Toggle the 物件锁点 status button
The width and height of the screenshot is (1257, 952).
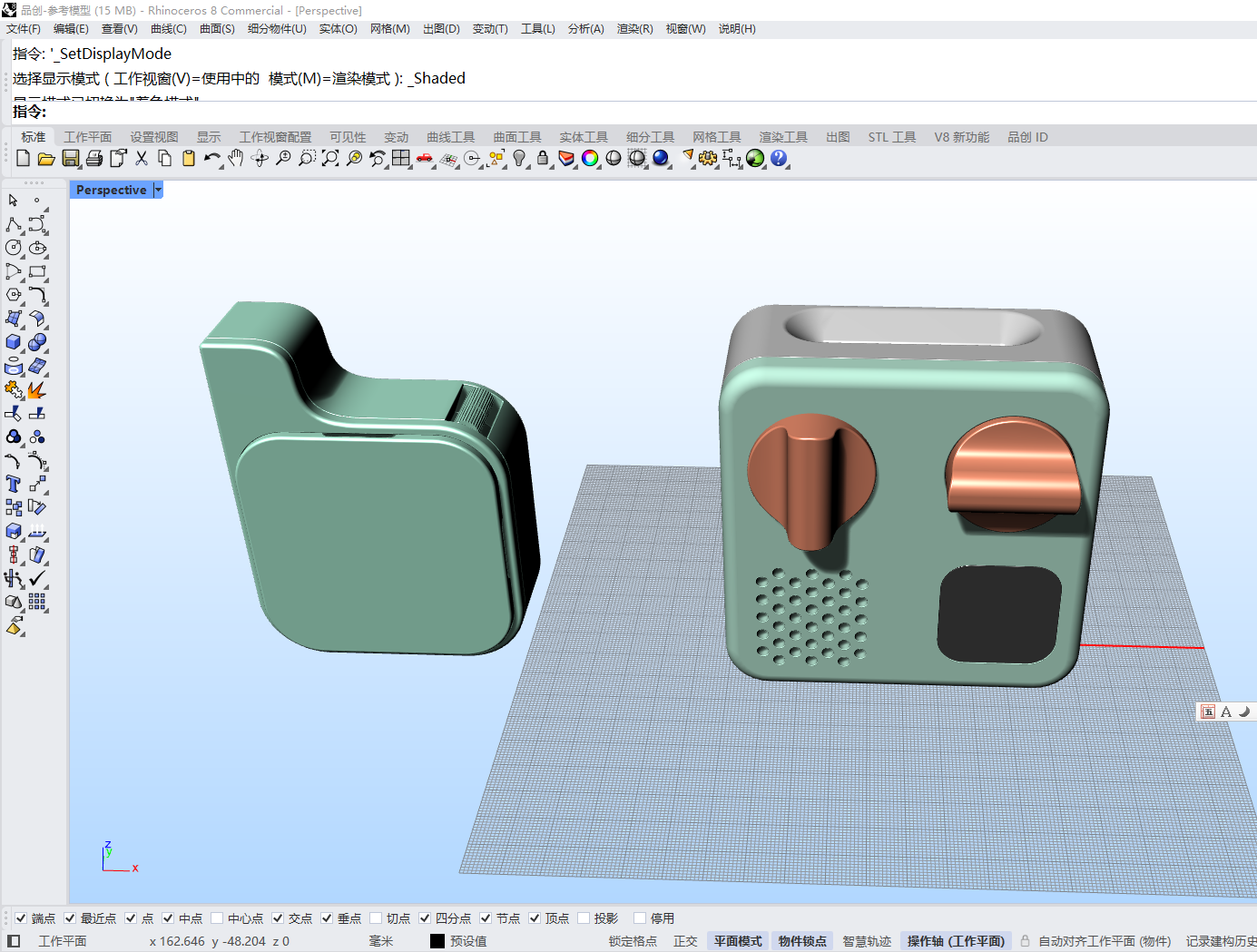tap(802, 941)
